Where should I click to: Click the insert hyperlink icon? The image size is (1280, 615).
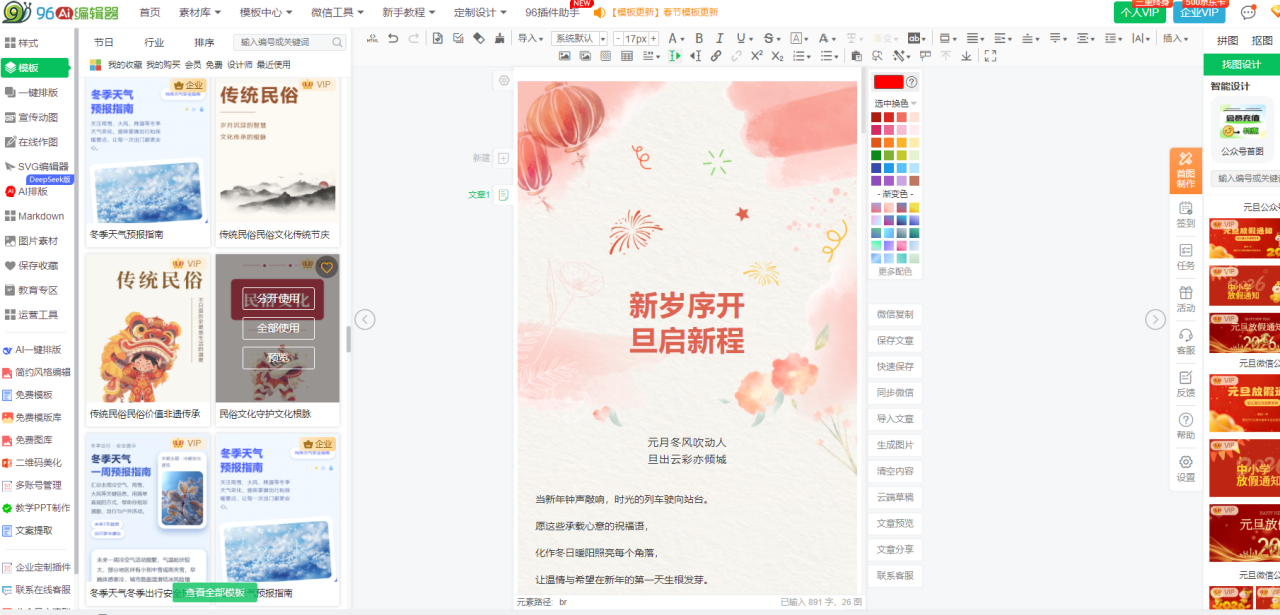pyautogui.click(x=716, y=57)
